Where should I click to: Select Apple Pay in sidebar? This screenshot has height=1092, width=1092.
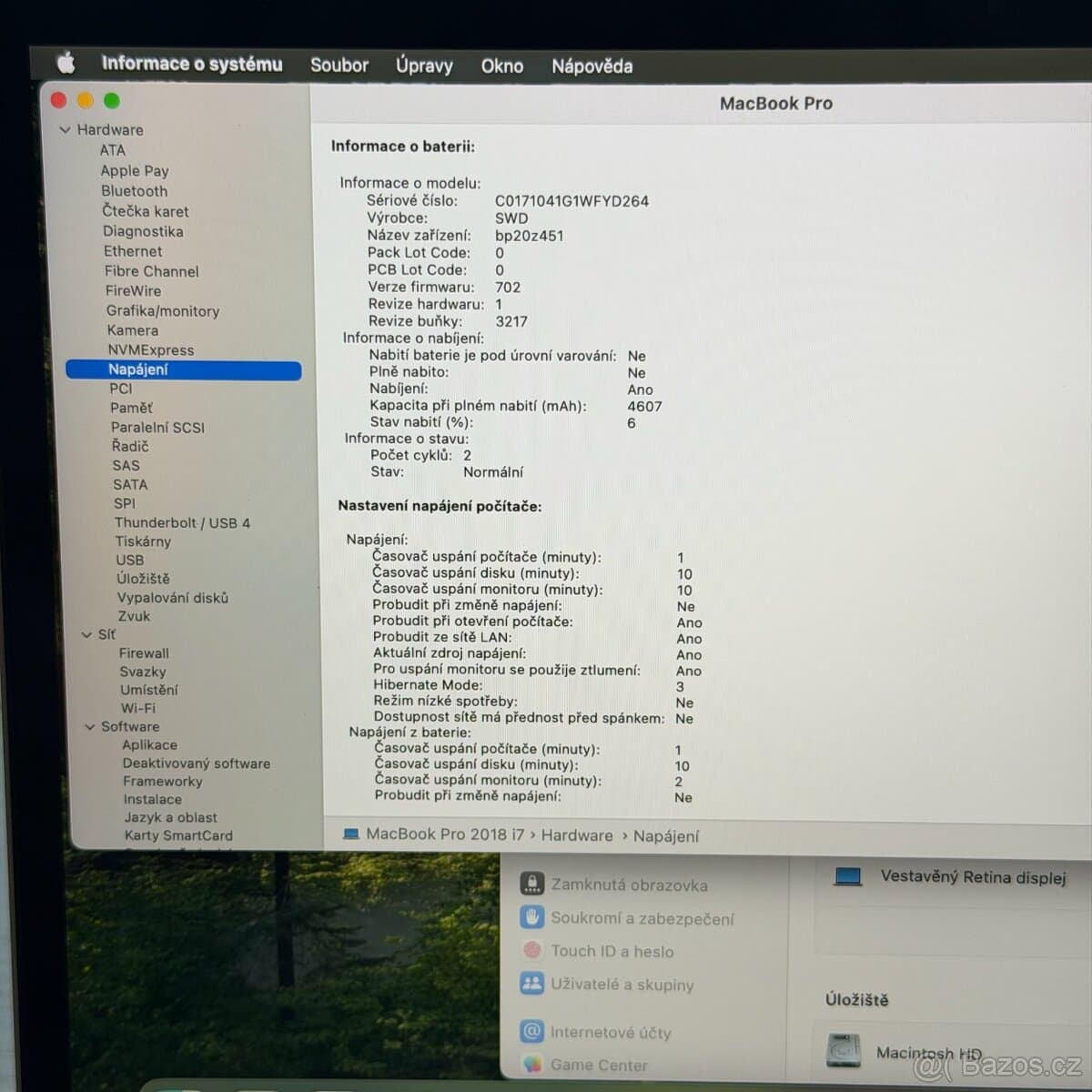pyautogui.click(x=135, y=171)
